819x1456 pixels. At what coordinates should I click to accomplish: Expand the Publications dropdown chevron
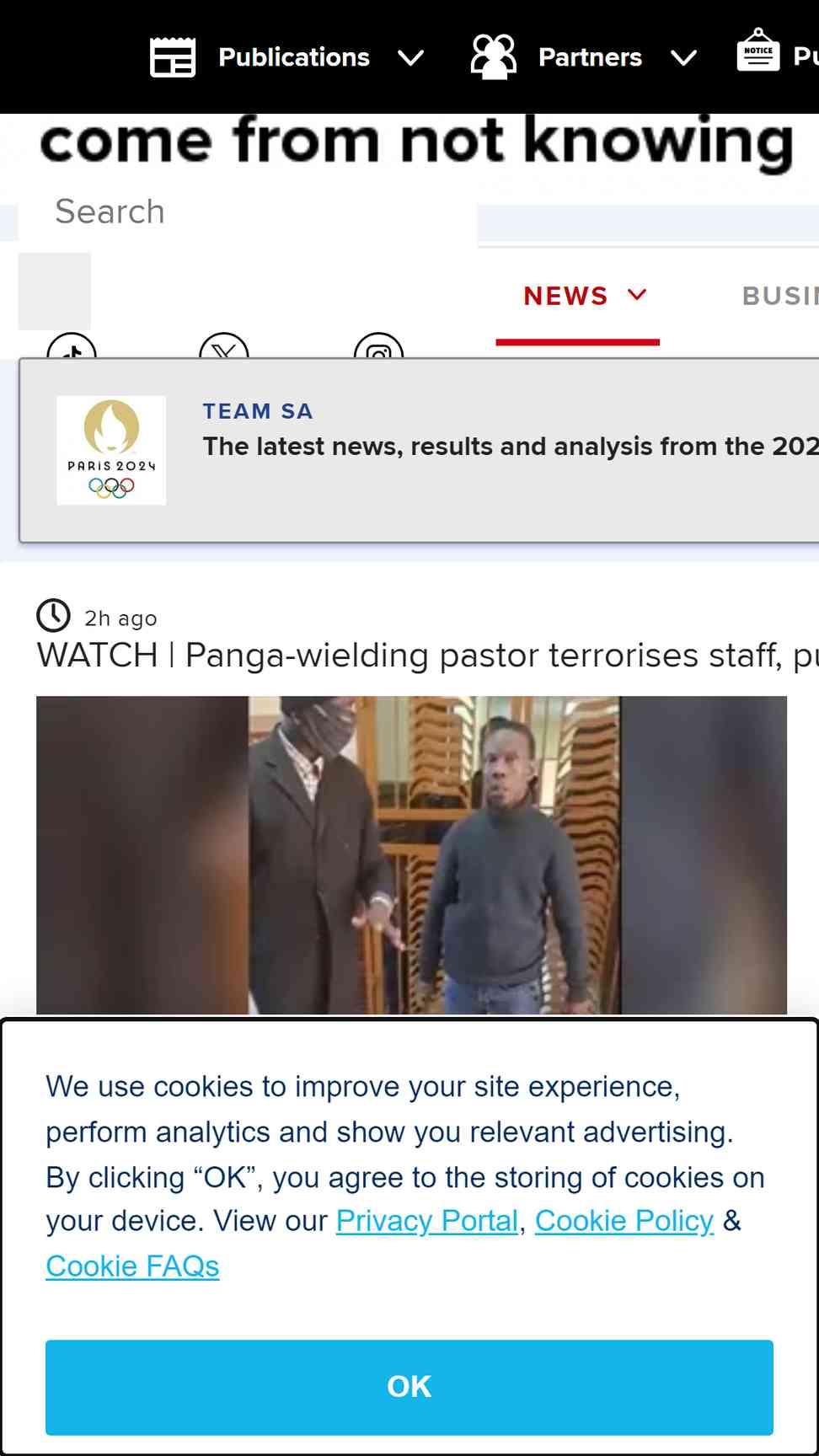coord(411,58)
